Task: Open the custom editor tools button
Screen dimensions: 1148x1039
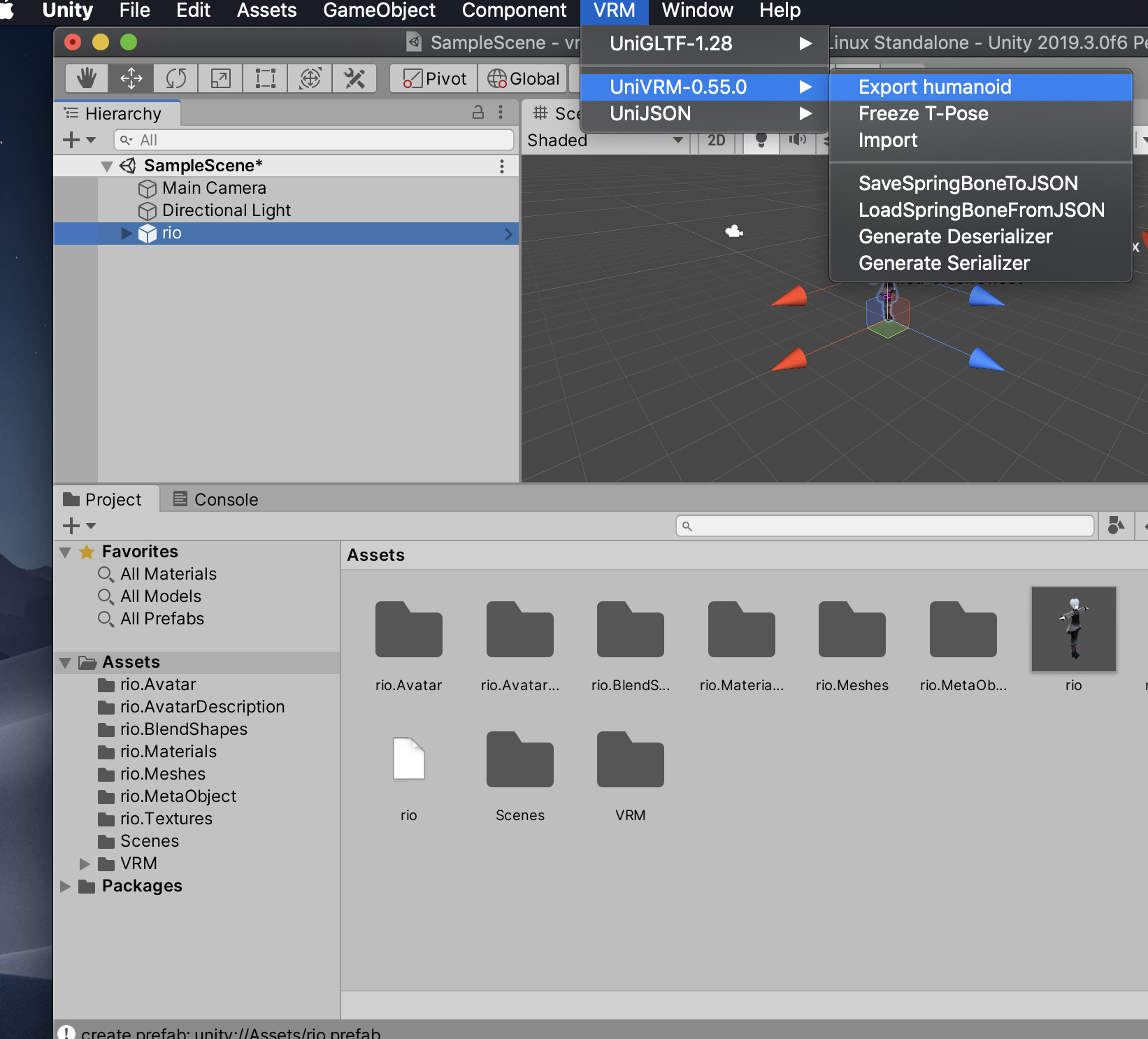Action: pos(354,78)
